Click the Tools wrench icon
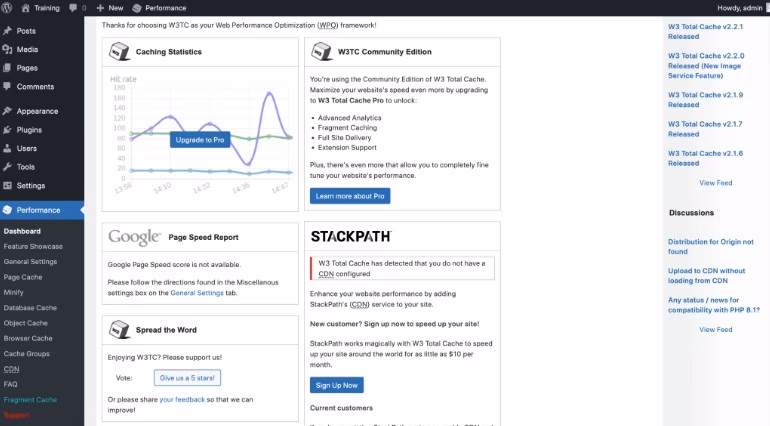This screenshot has width=770, height=426. point(8,167)
